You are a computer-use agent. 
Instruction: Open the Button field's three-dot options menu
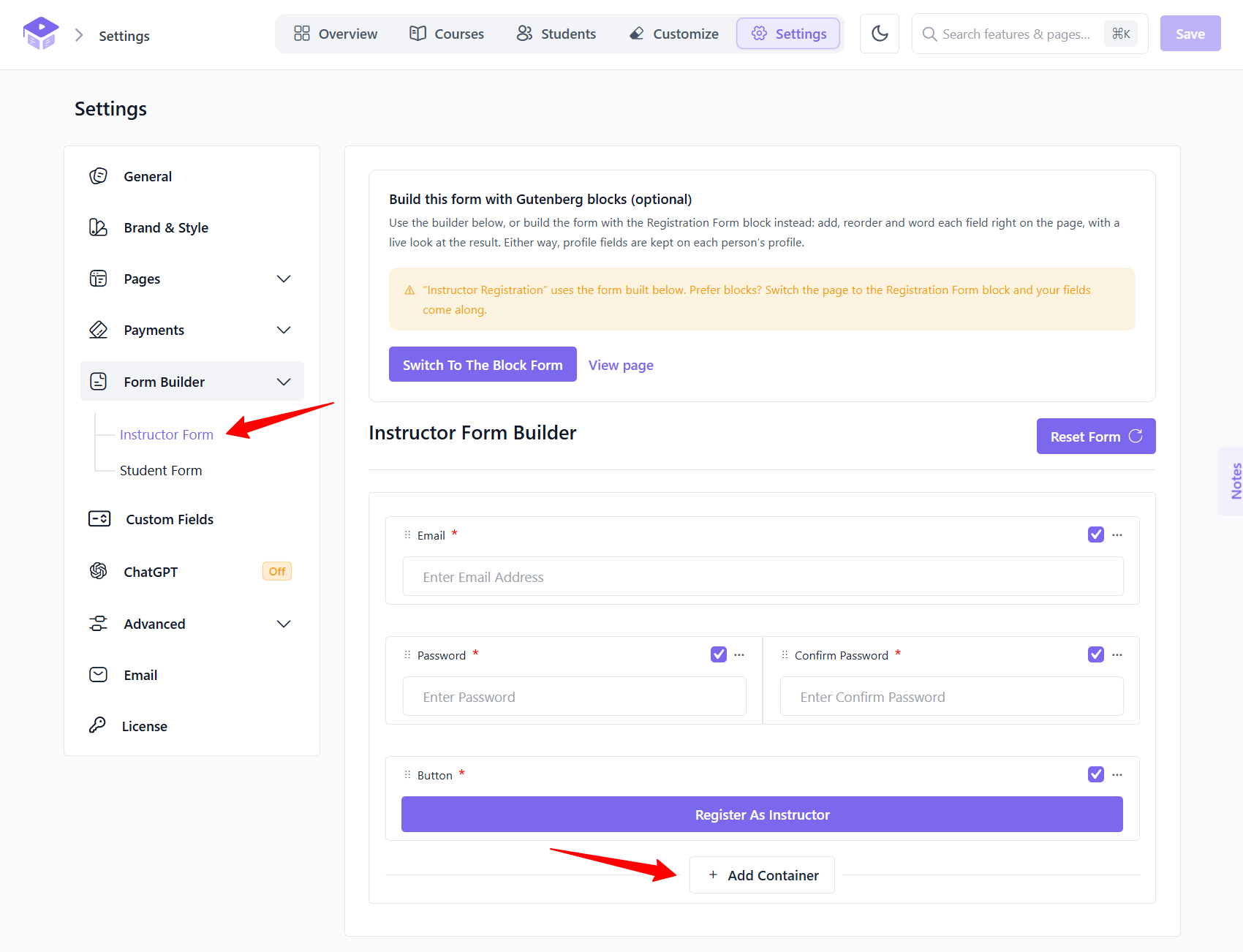(1117, 774)
